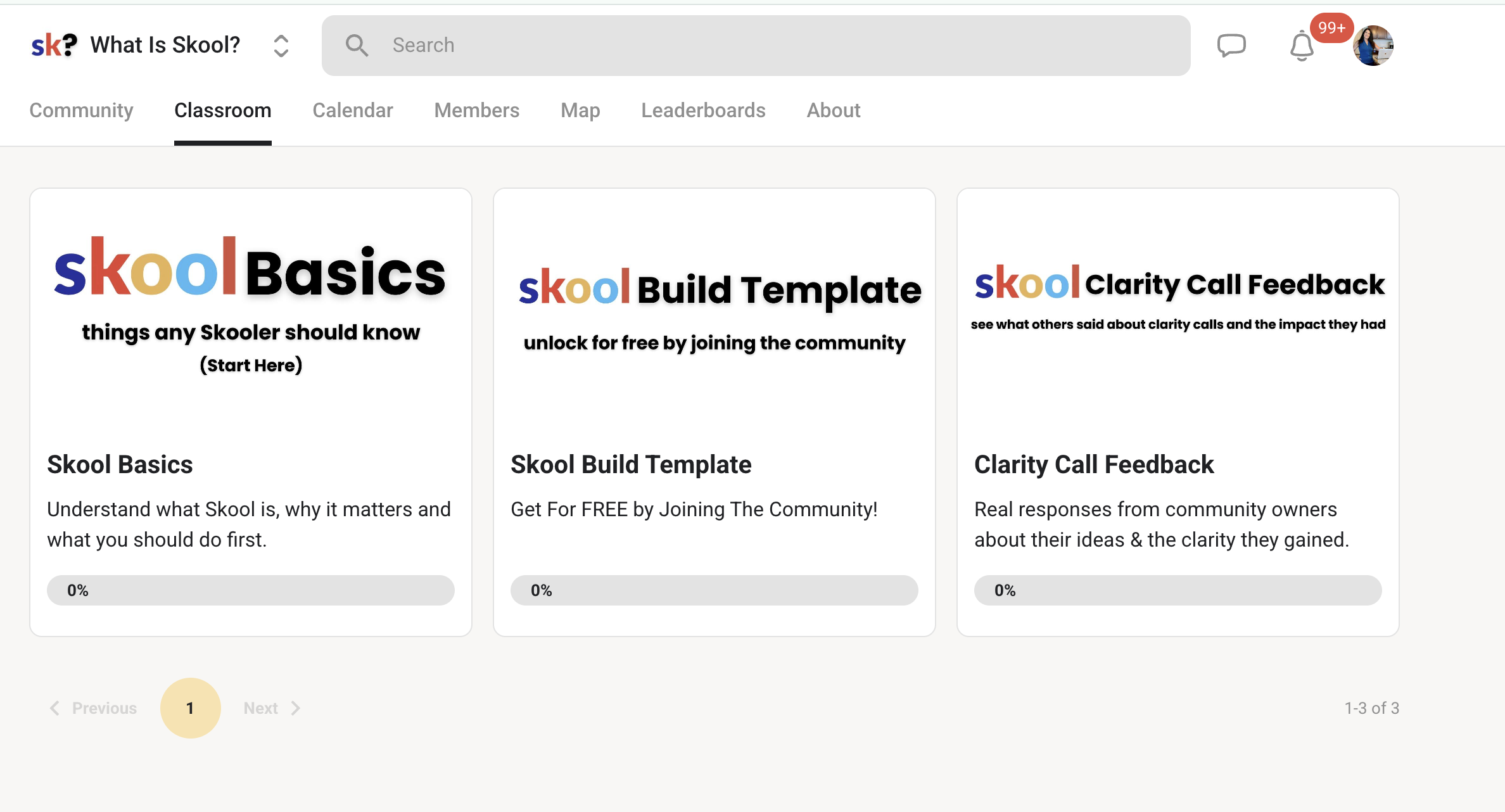Select the Leaderboards tab
This screenshot has width=1505, height=812.
[x=703, y=110]
